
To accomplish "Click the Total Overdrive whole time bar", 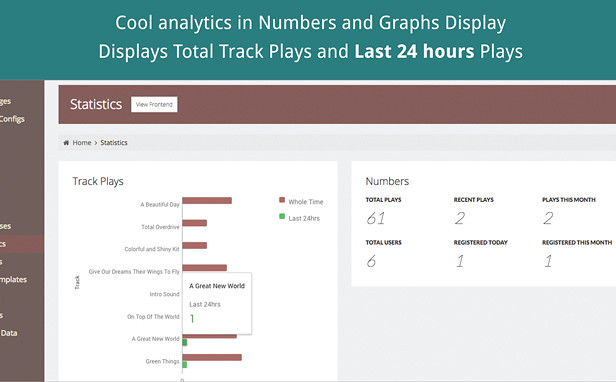I will [194, 223].
